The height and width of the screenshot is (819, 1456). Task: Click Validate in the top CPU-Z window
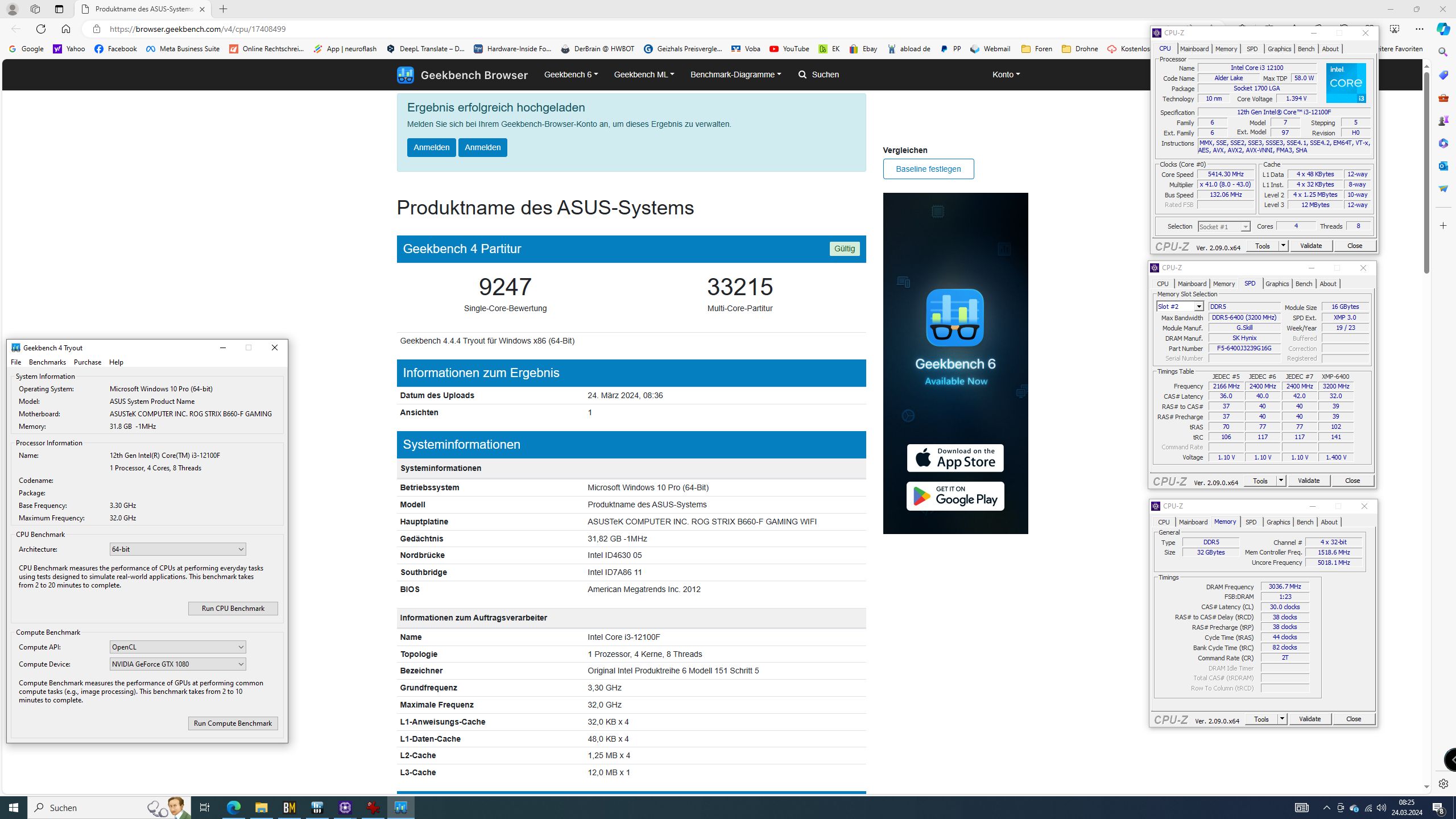[x=1310, y=246]
